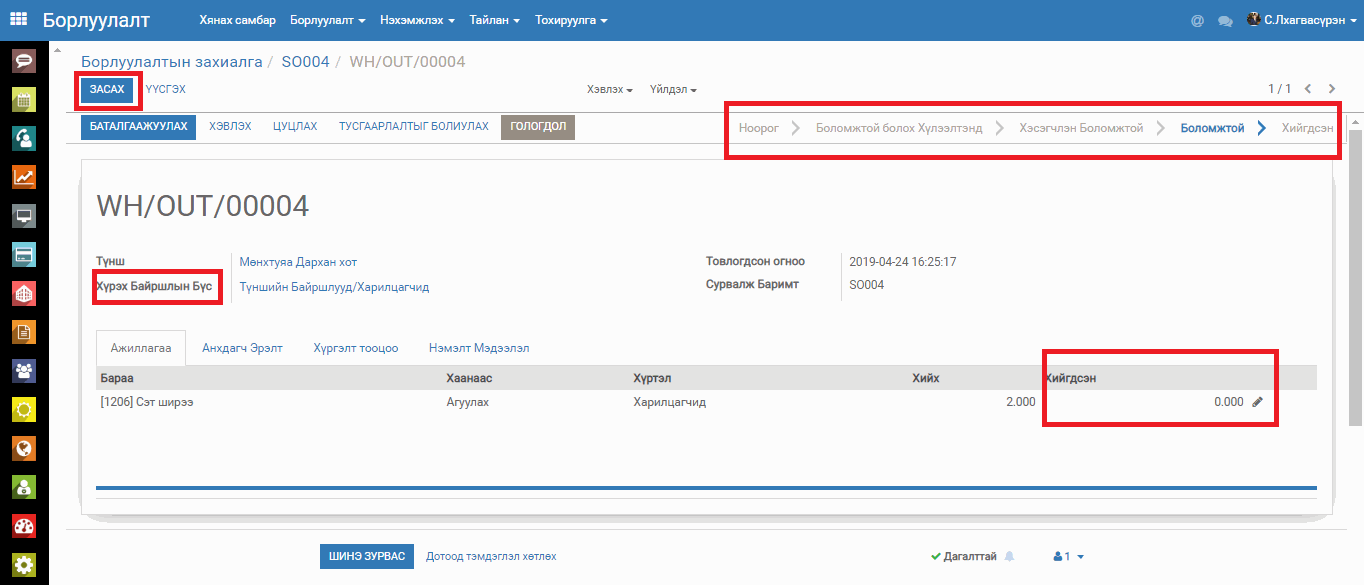Screen dimensions: 1364x585
Task: Switch to the Анхдагч Эрэлт tab
Action: (242, 348)
